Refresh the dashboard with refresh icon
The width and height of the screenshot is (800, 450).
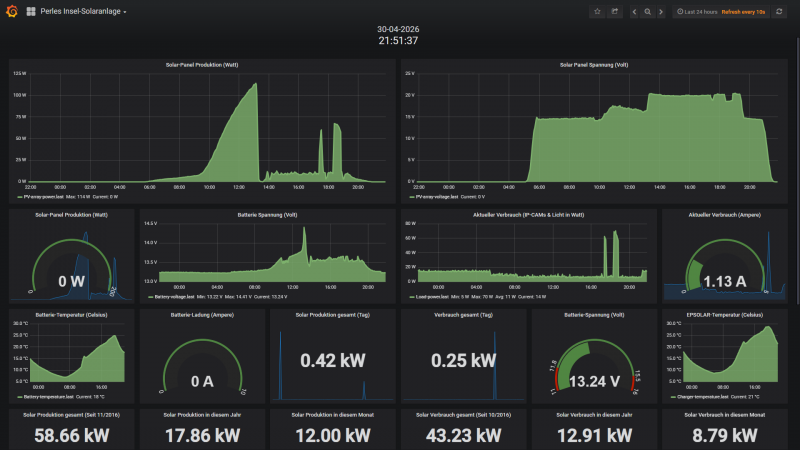coord(779,12)
